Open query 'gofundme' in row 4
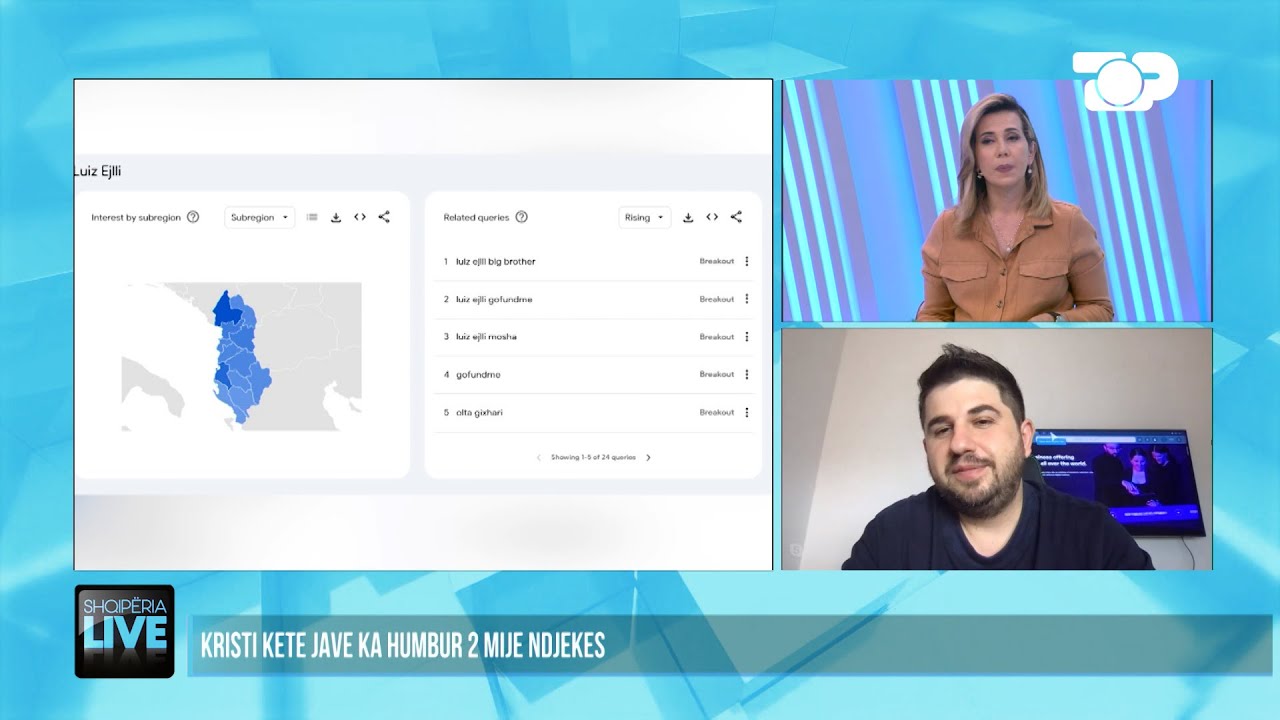1280x720 pixels. (x=478, y=375)
